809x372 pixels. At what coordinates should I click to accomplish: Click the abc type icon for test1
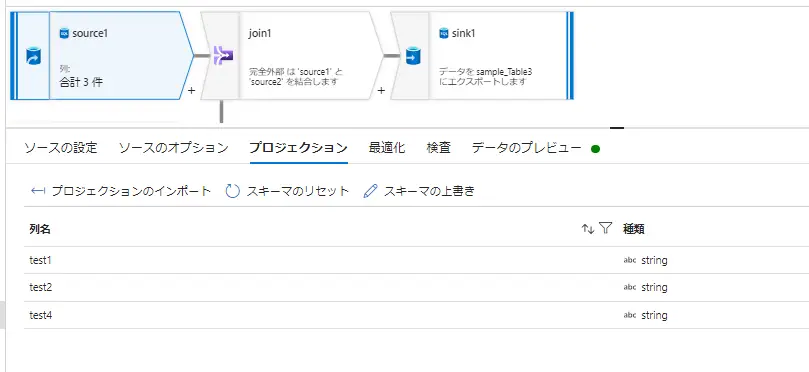point(629,261)
